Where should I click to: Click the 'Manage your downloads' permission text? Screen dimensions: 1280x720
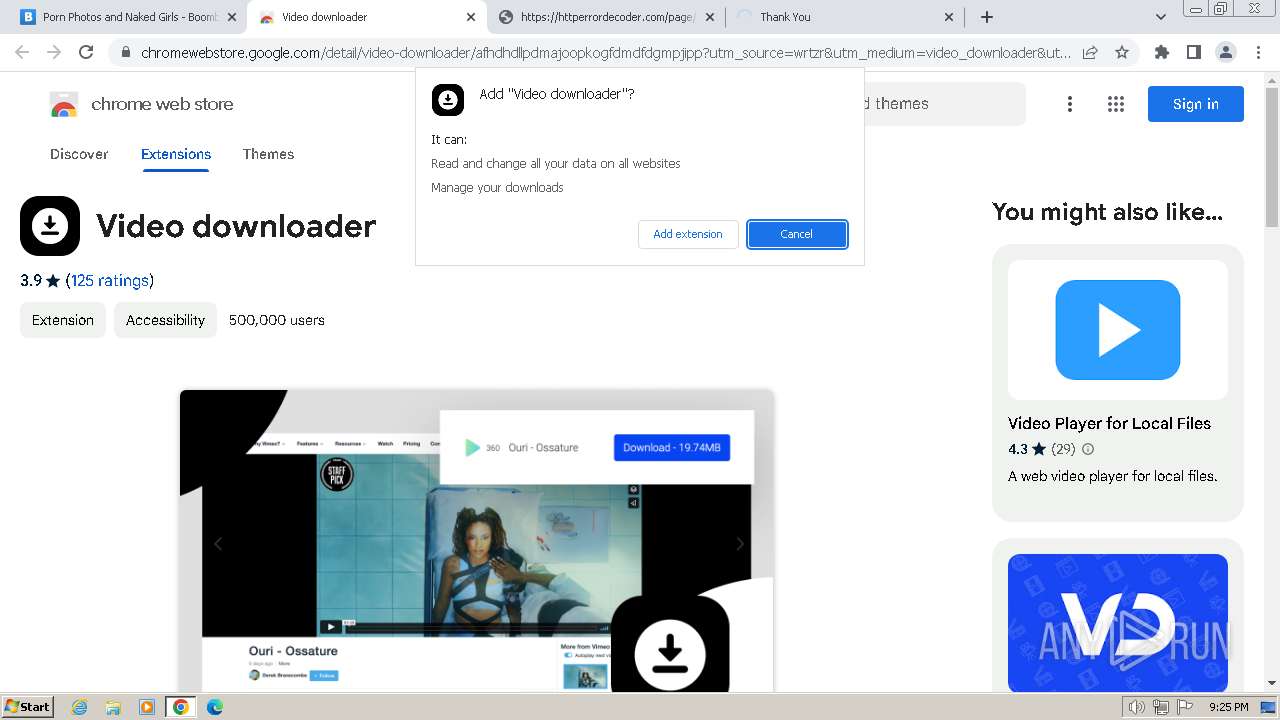pyautogui.click(x=497, y=187)
